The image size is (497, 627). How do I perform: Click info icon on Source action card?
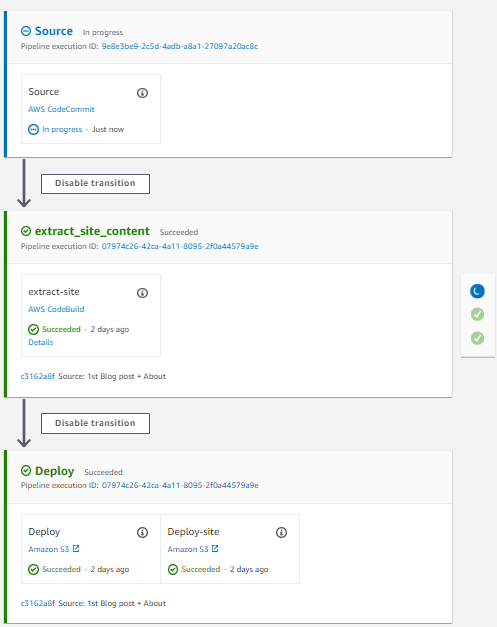[x=142, y=93]
